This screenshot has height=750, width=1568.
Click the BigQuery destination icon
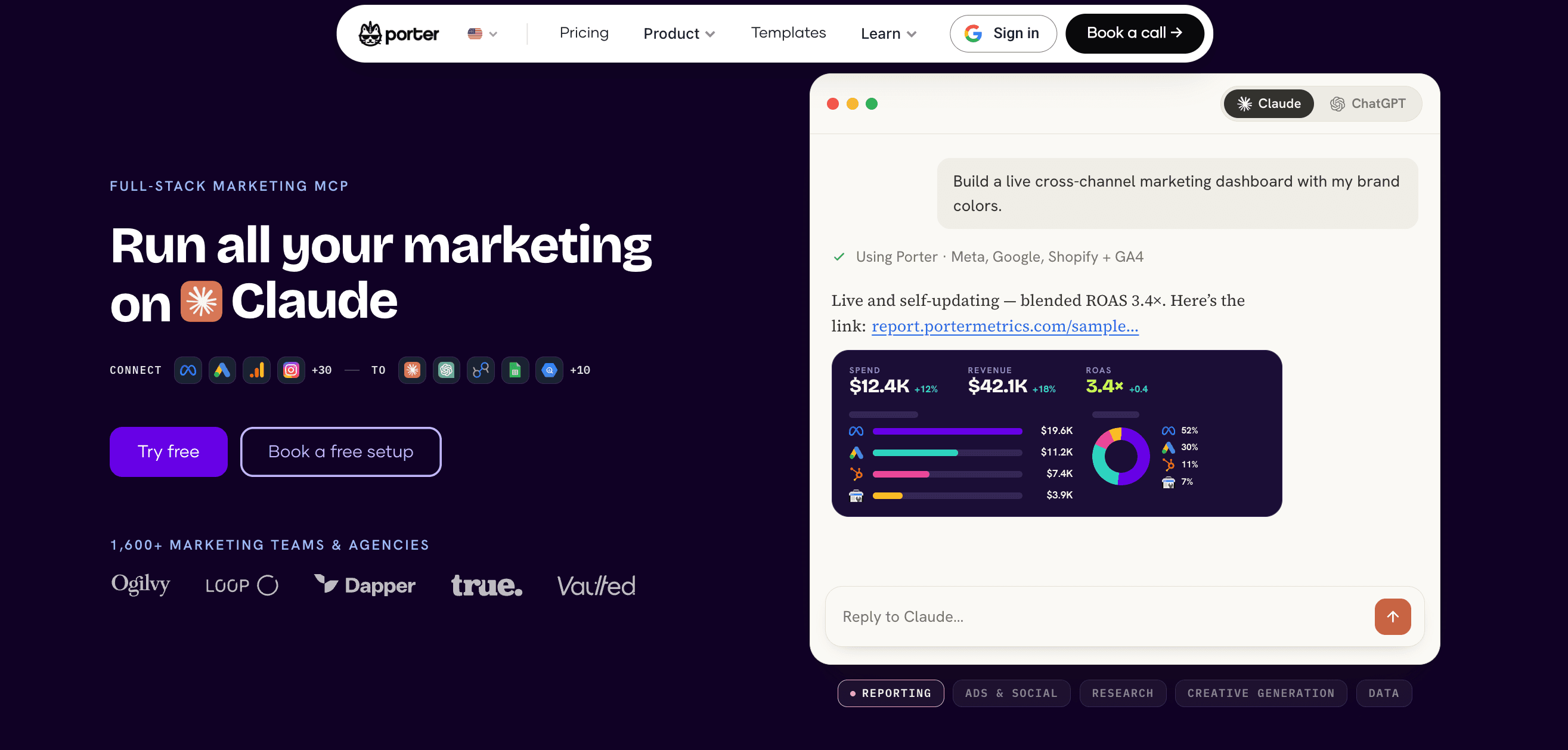[x=549, y=370]
